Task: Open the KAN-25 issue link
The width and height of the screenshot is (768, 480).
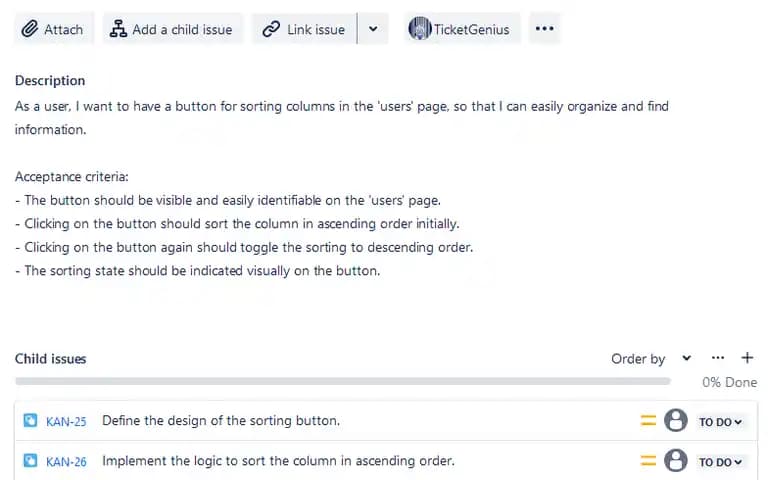Action: [66, 421]
